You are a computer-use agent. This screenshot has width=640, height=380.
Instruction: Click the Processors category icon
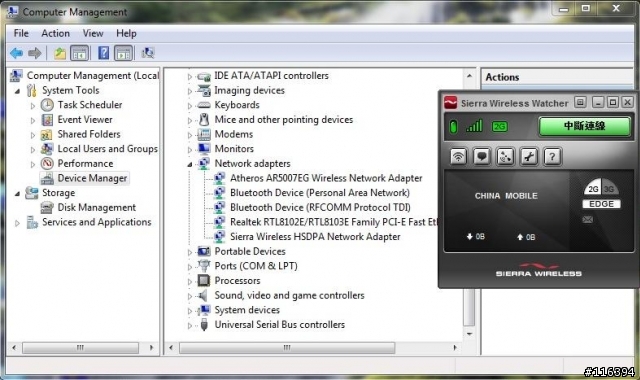pos(204,280)
